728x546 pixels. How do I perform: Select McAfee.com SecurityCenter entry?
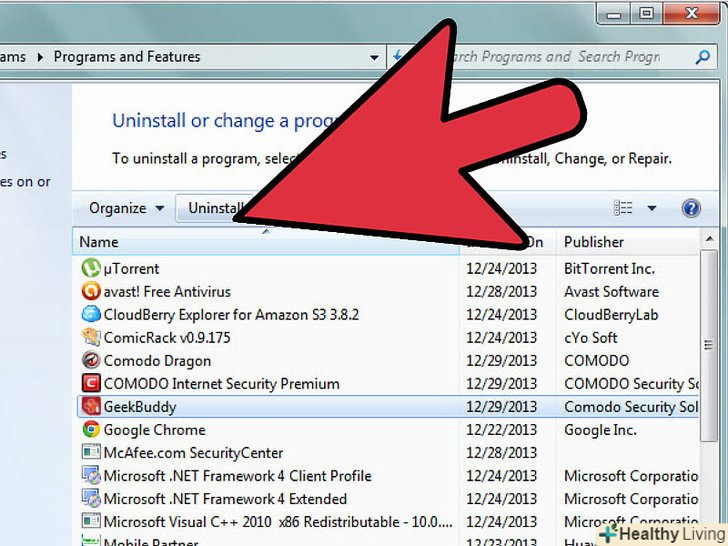point(193,453)
